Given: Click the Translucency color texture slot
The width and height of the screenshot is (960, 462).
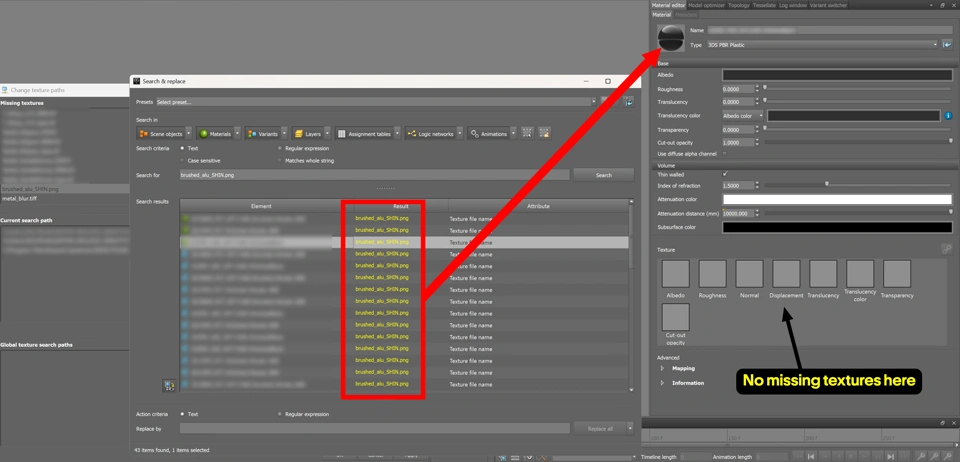Looking at the screenshot, I should pos(860,274).
